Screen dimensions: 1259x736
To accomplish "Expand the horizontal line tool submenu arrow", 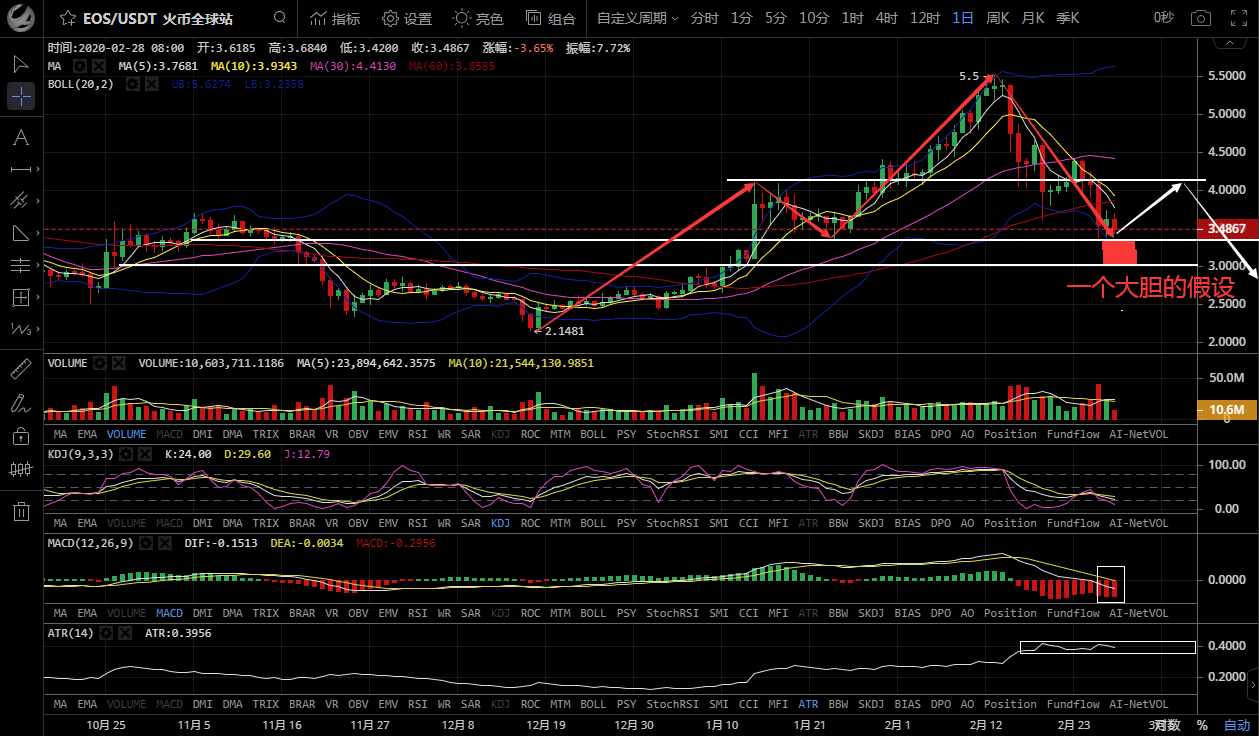I will pyautogui.click(x=38, y=169).
